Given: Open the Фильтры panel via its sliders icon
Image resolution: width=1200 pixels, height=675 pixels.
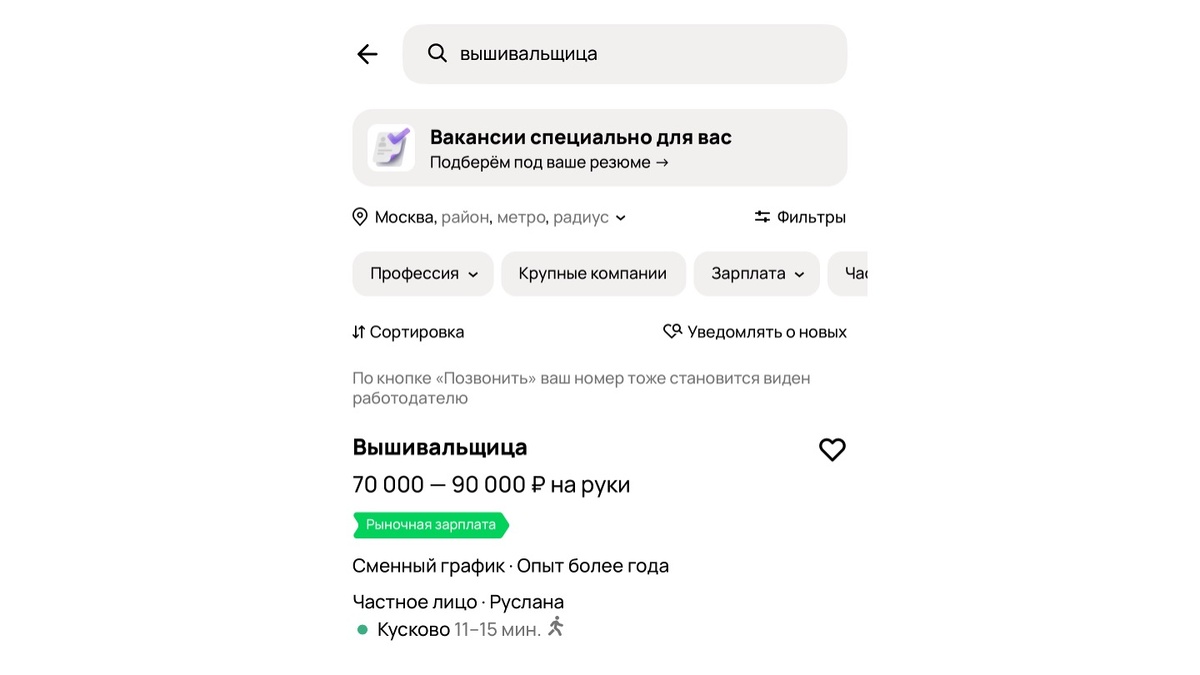Looking at the screenshot, I should click(x=762, y=216).
